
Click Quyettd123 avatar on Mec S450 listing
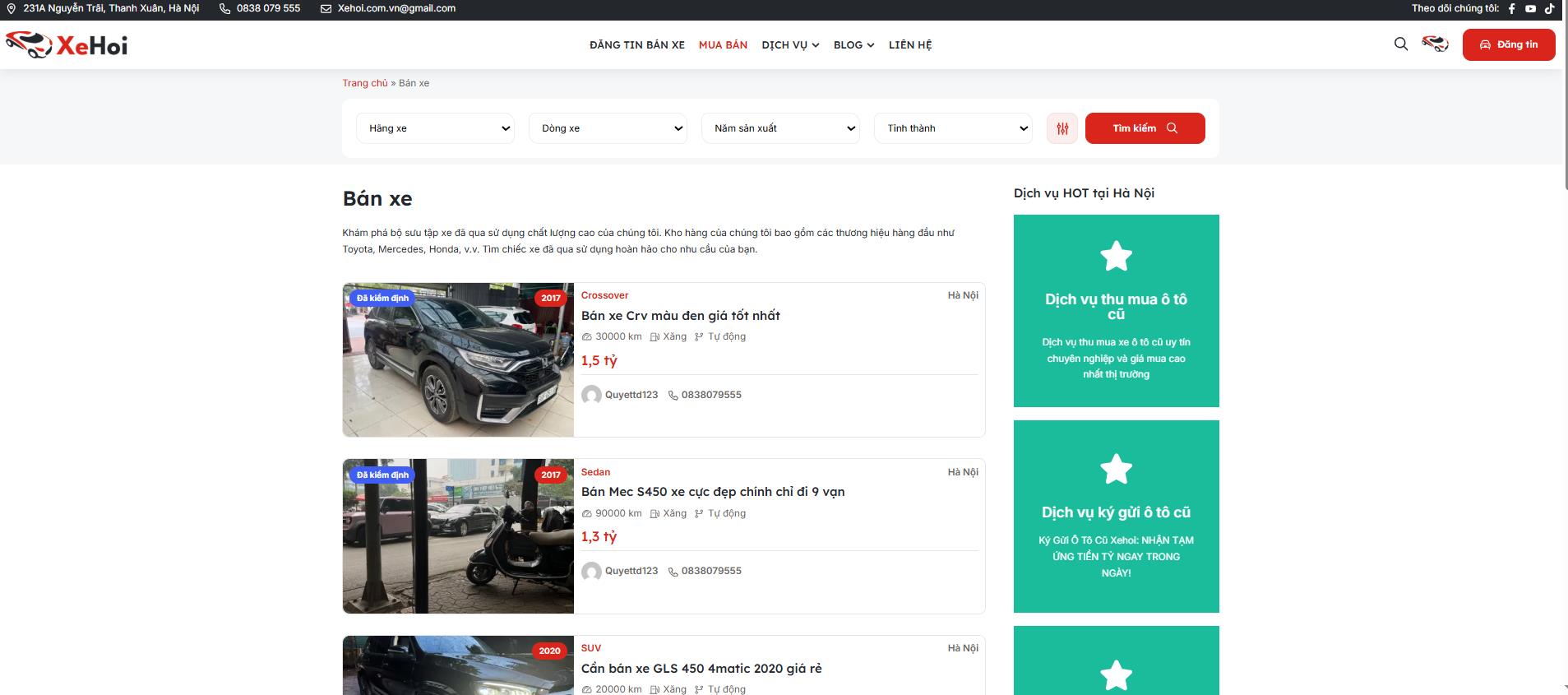point(591,571)
